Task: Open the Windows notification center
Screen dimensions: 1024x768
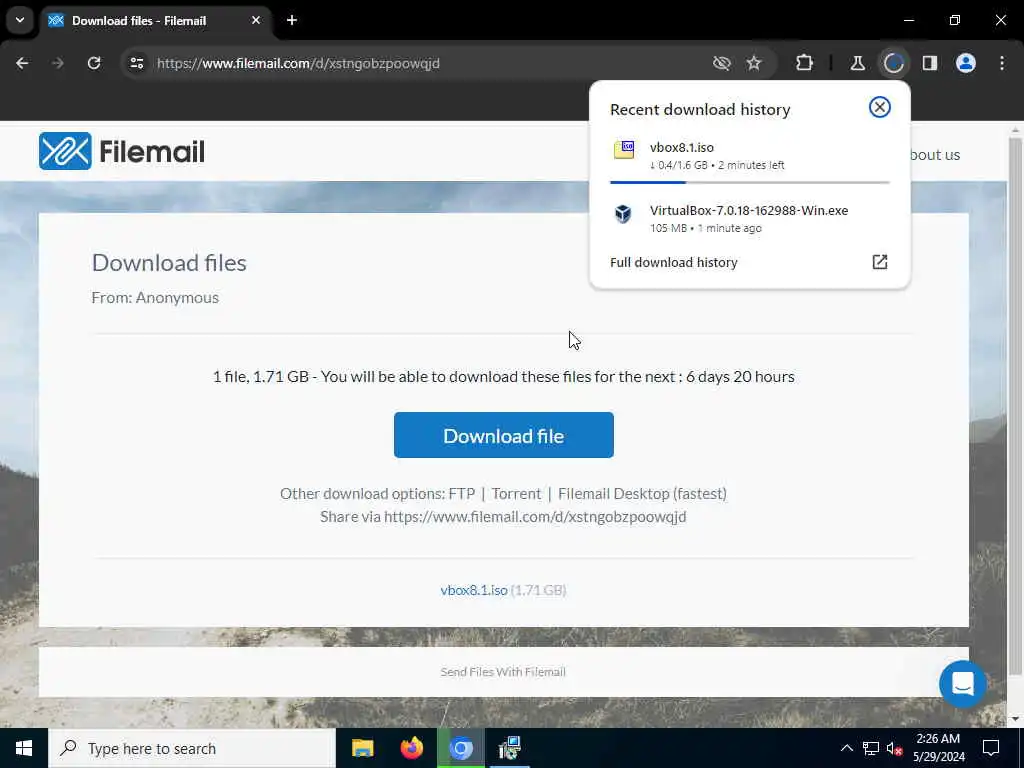Action: point(991,748)
